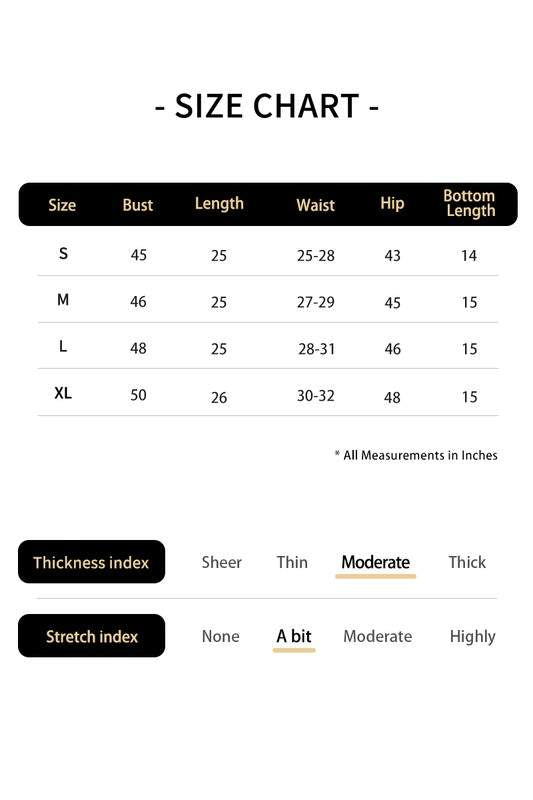Select the Waist column header
Image resolution: width=533 pixels, height=800 pixels.
[x=316, y=205]
